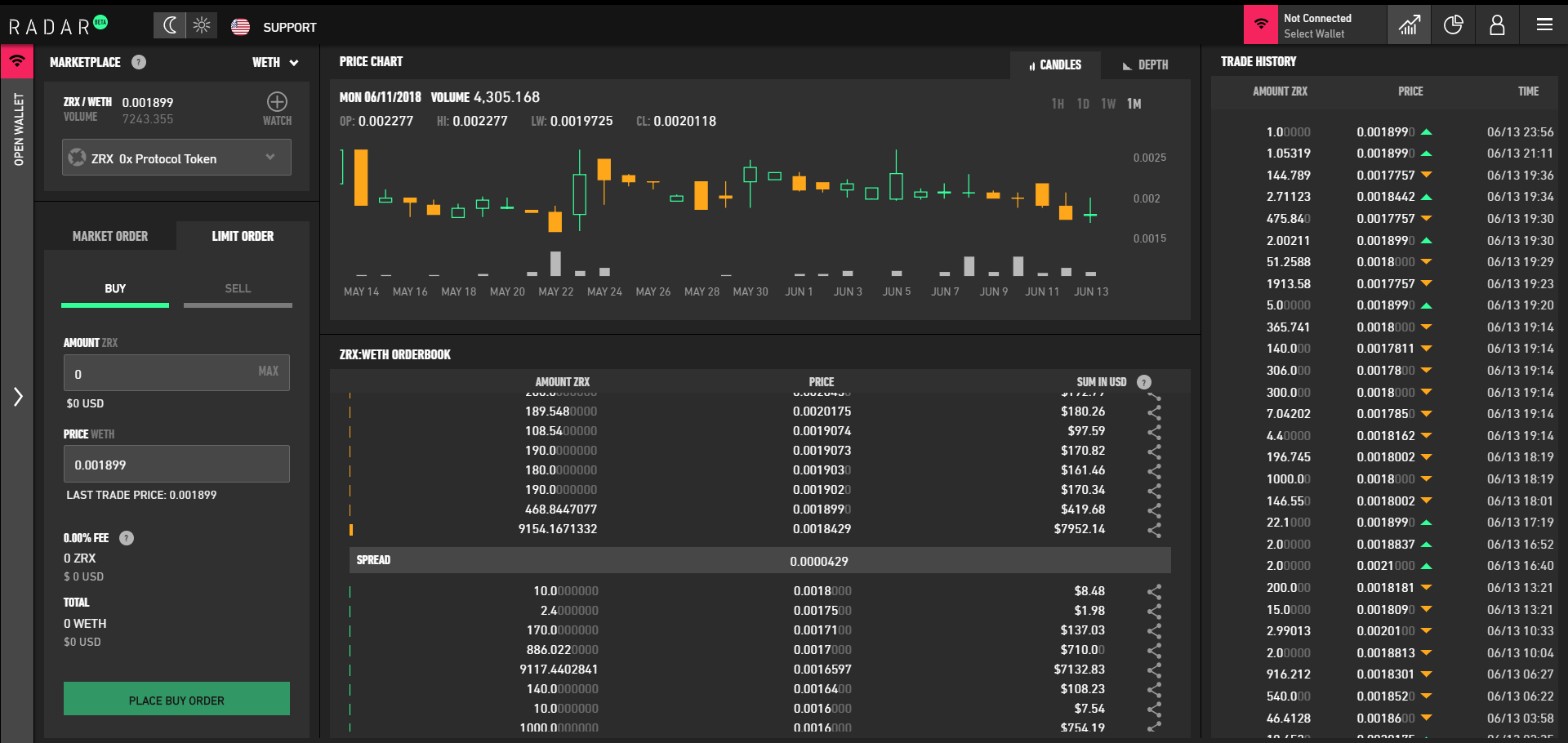Switch to light mode sun icon
This screenshot has height=743, width=1568.
point(202,25)
